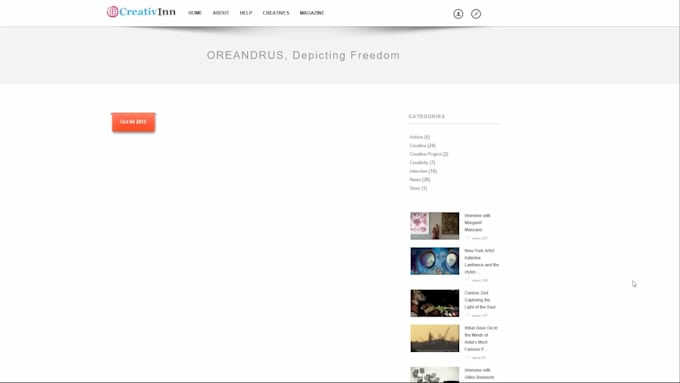Click the compass icon in header

pyautogui.click(x=476, y=14)
